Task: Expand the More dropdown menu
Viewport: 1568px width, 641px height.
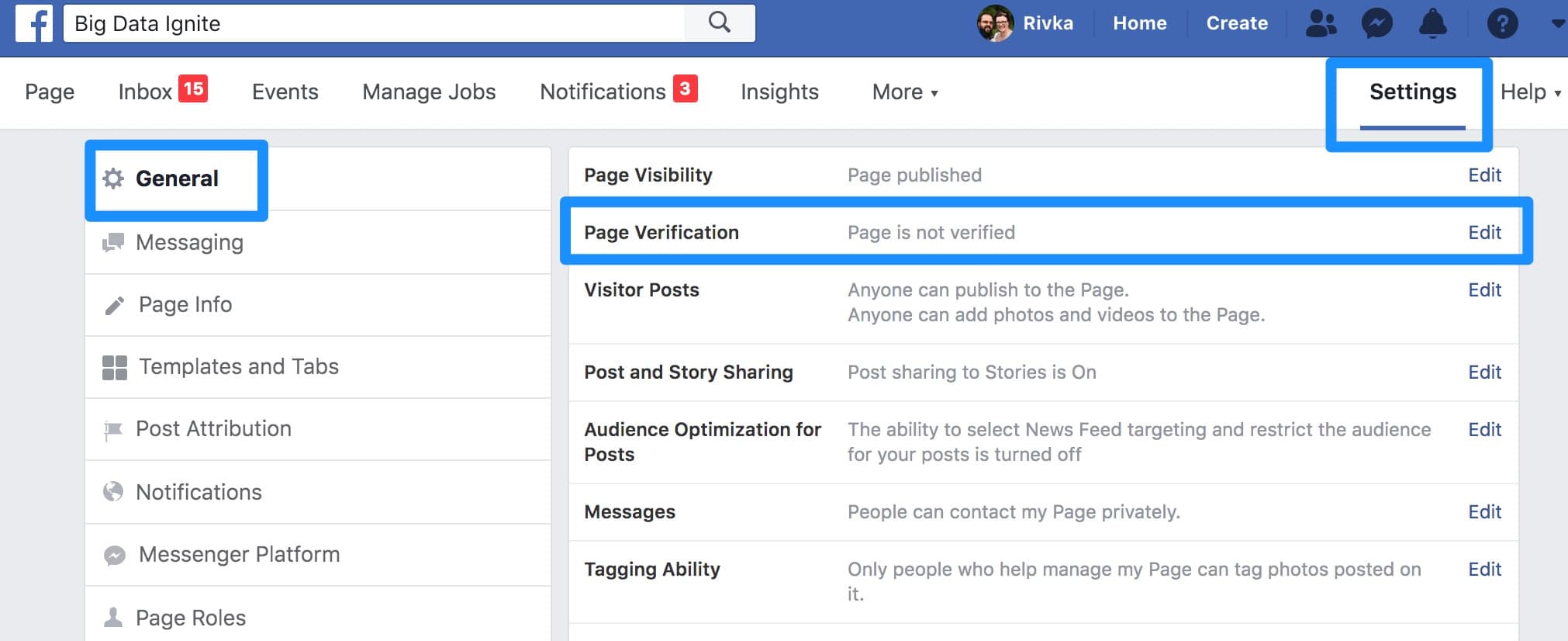Action: coord(905,92)
